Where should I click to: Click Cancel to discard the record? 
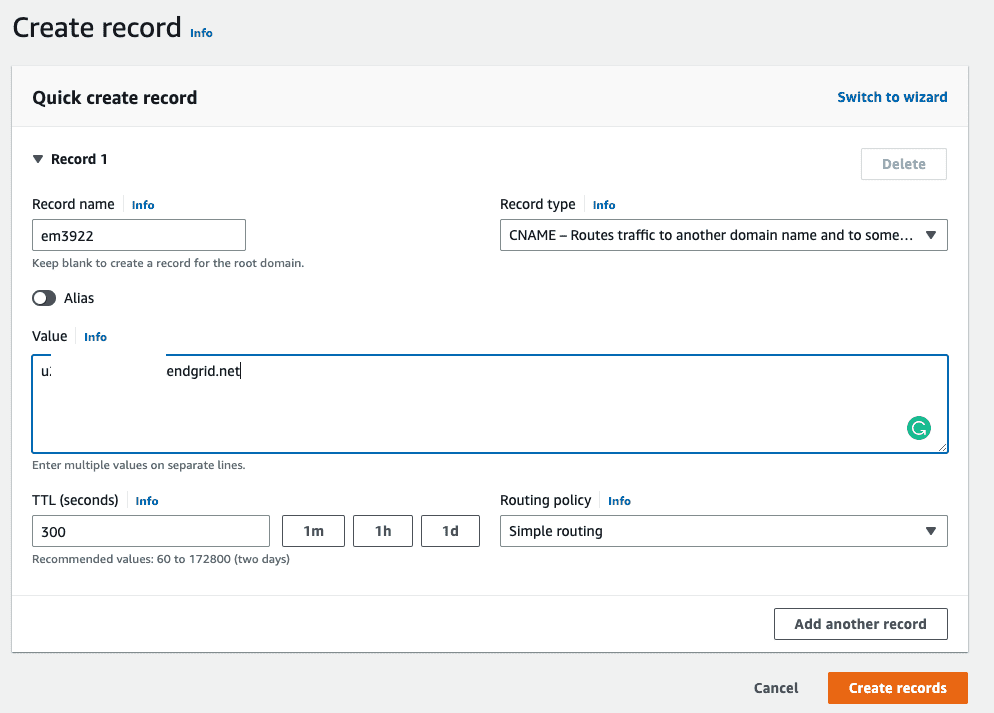[x=775, y=688]
